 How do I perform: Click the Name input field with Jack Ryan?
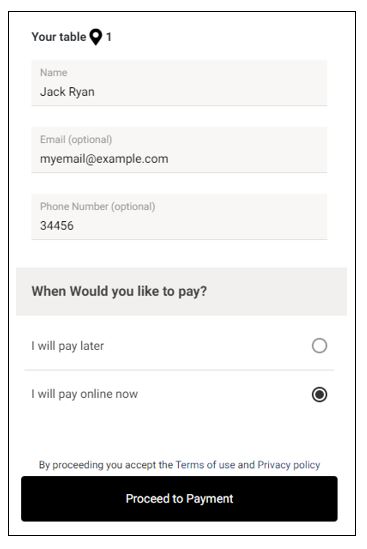coord(179,83)
